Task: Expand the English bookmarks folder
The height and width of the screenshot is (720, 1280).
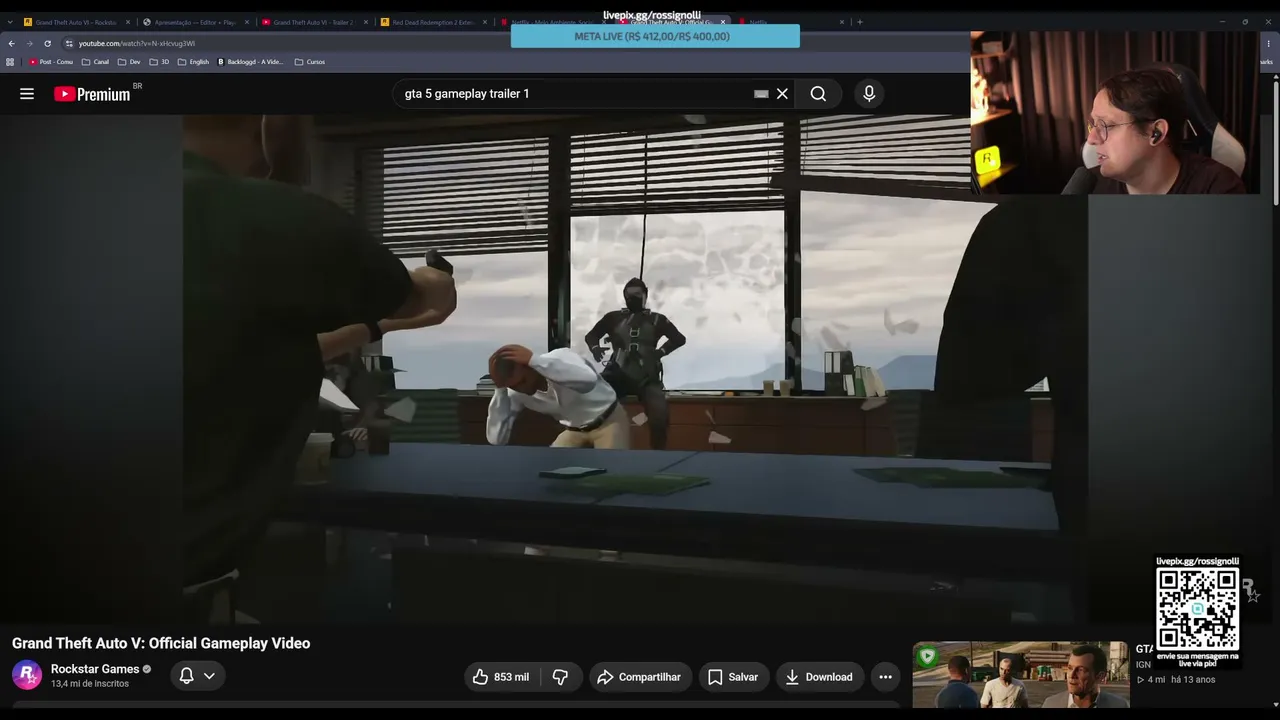Action: tap(194, 62)
